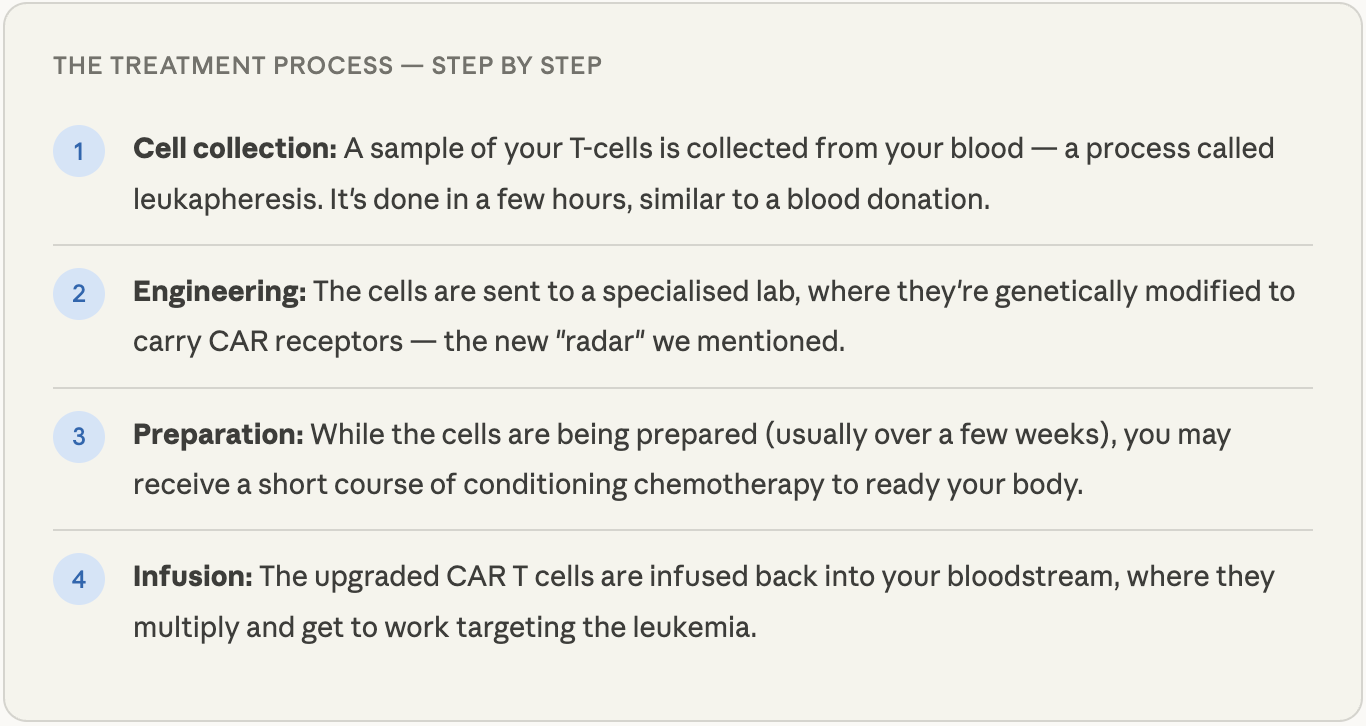
Task: Click the step 1 number badge
Action: (x=79, y=152)
